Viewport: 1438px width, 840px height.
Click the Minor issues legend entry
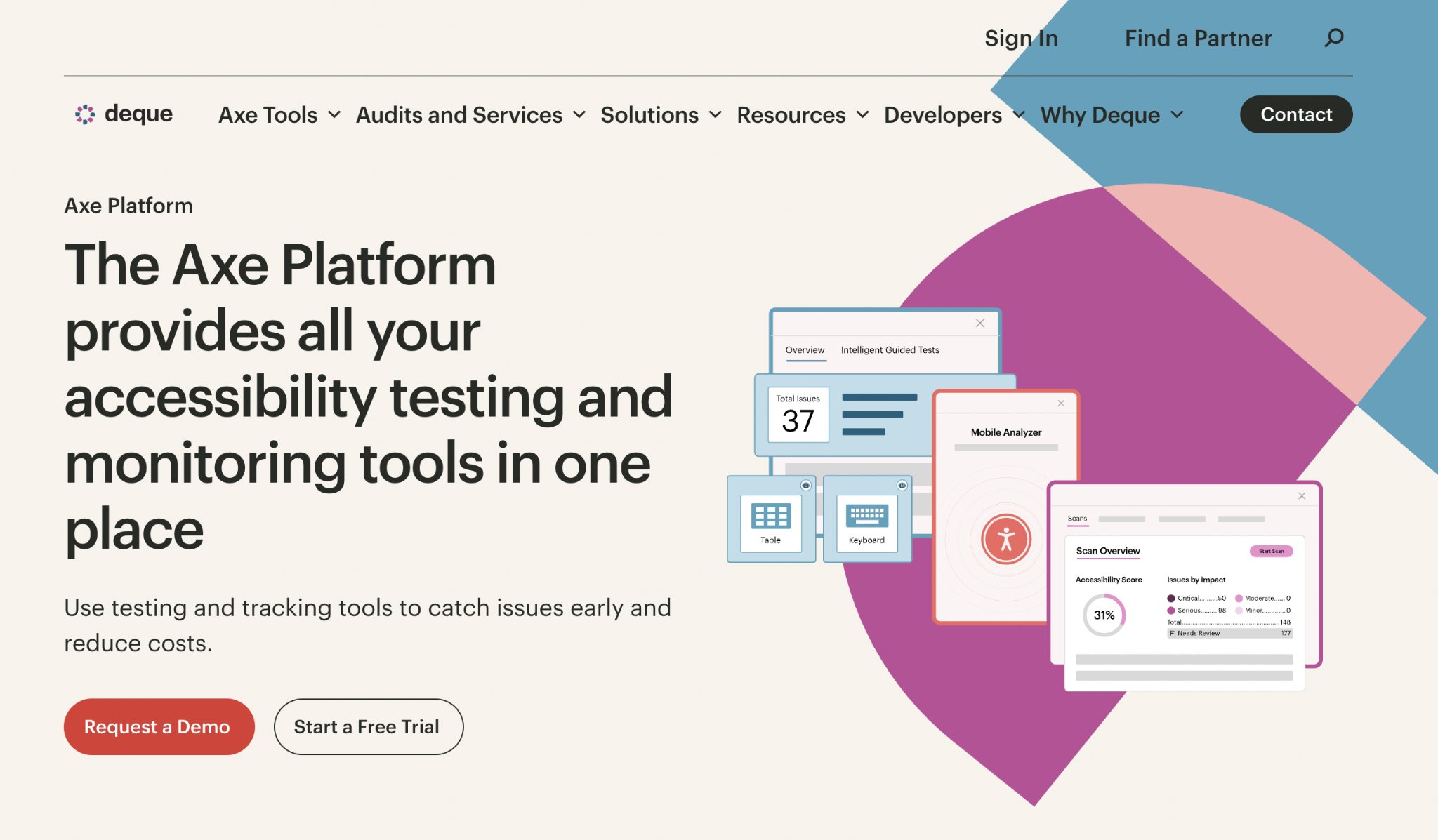[x=1263, y=611]
